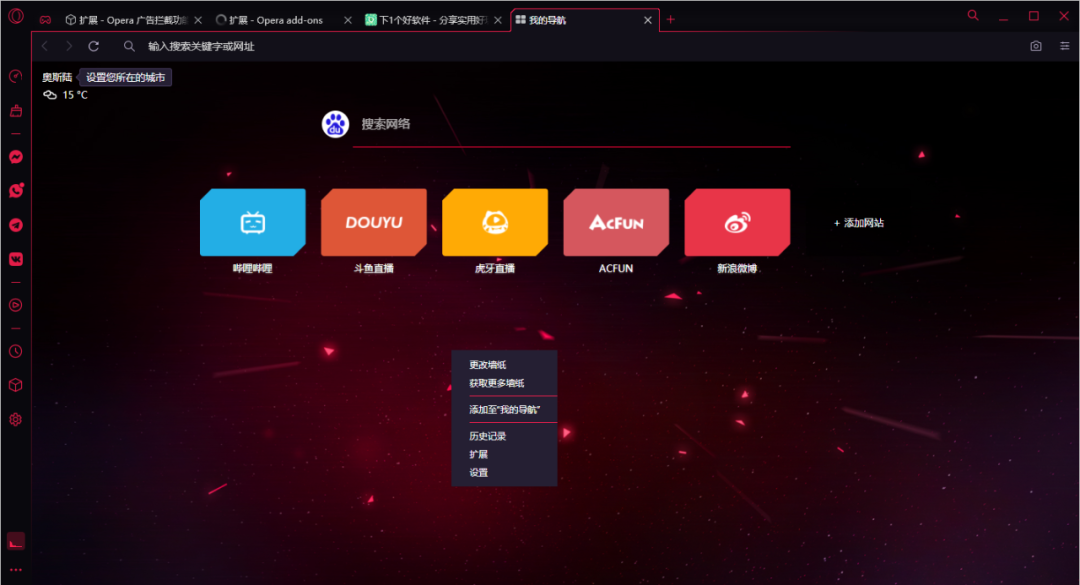Take a snapshot with the camera icon
Image resolution: width=1080 pixels, height=585 pixels.
point(1036,46)
